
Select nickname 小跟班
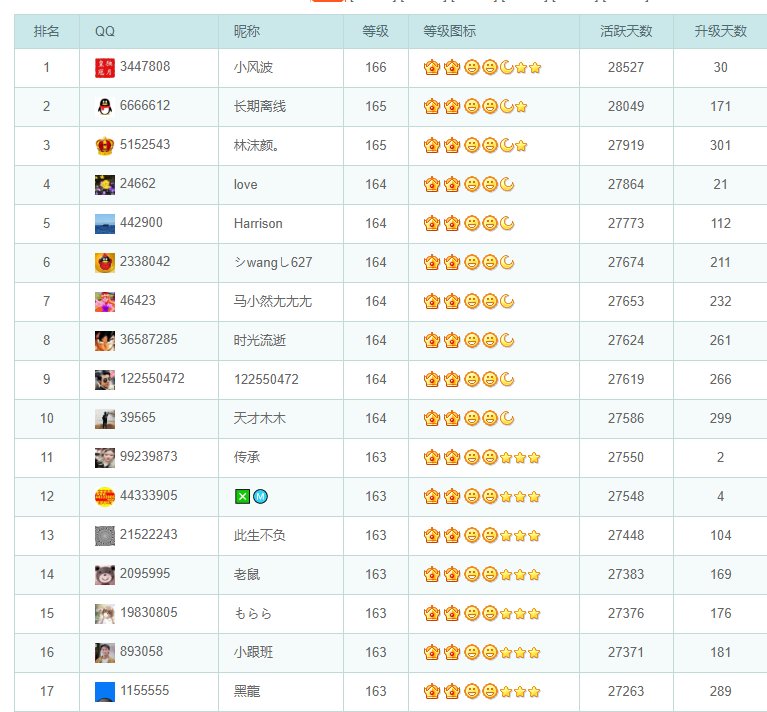click(x=253, y=652)
